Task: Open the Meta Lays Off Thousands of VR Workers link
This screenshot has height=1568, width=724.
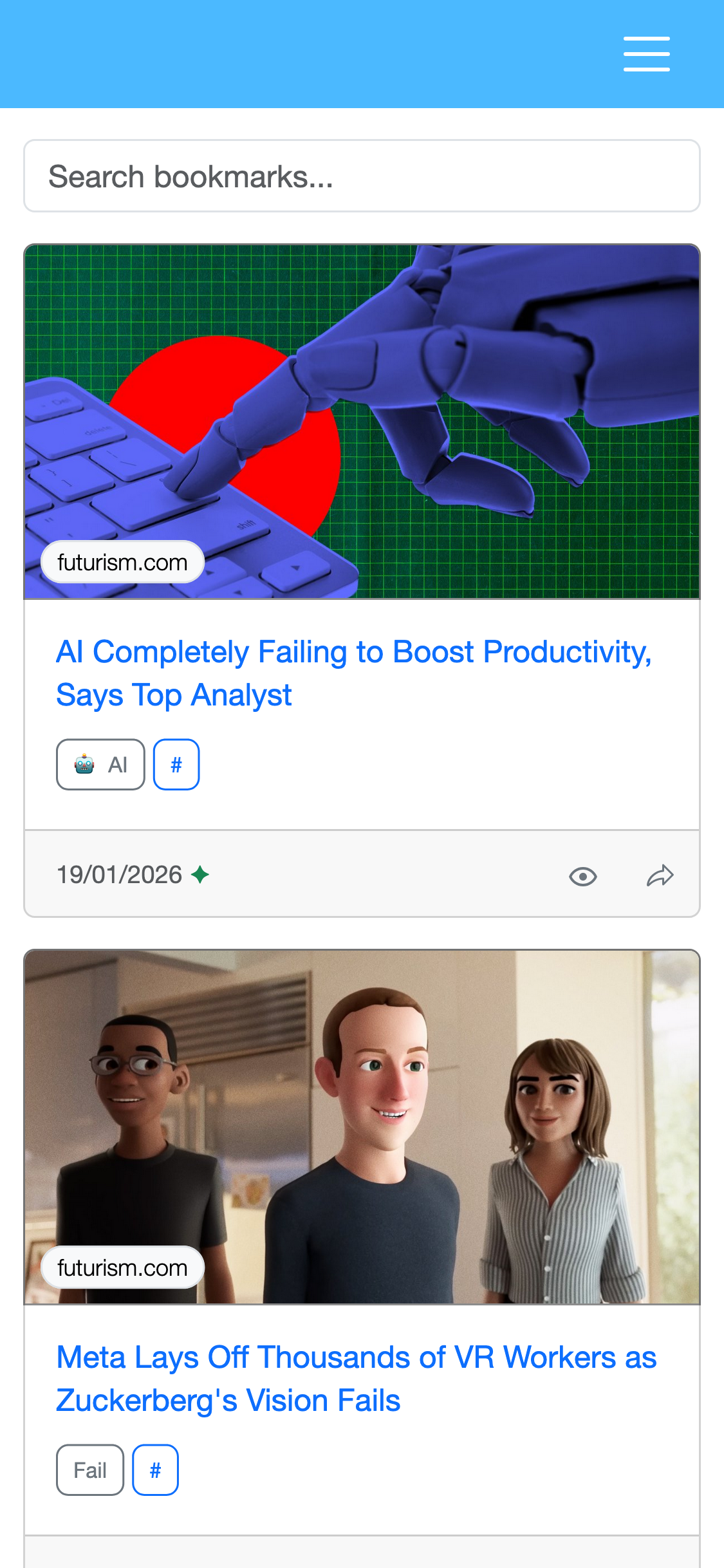Action: tap(357, 1379)
